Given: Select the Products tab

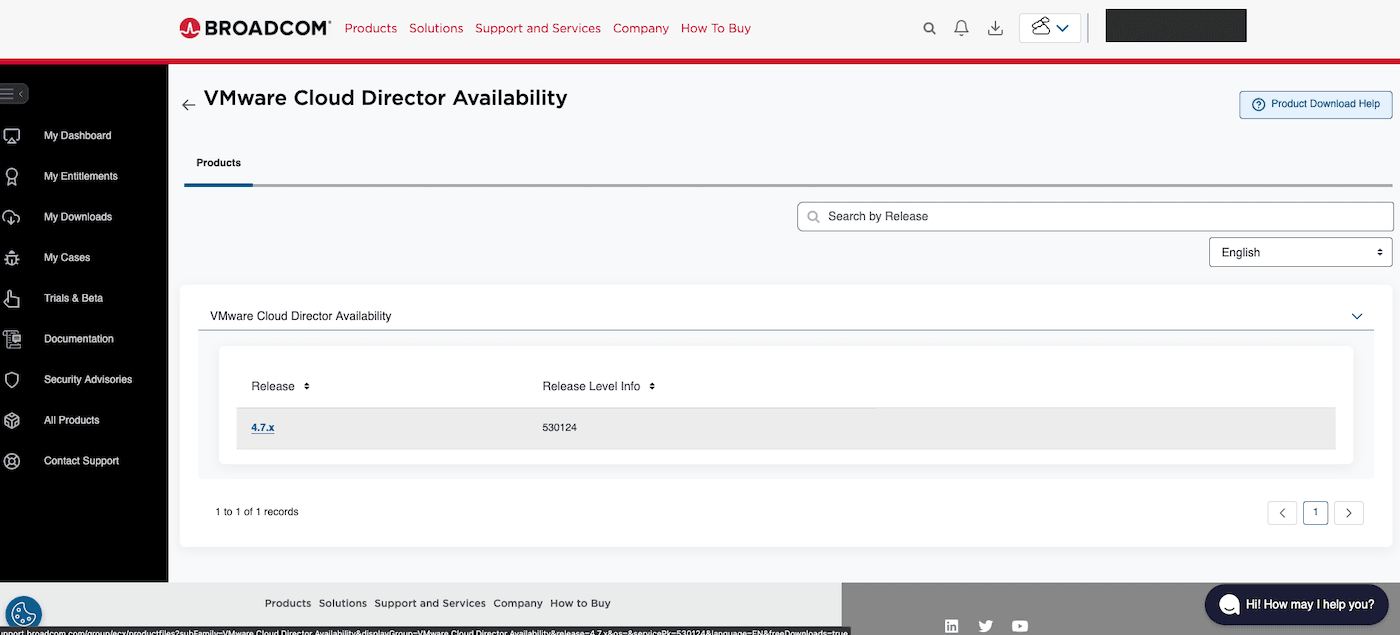Looking at the screenshot, I should coord(219,163).
